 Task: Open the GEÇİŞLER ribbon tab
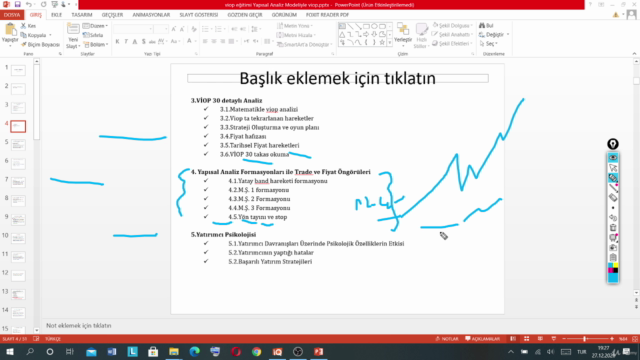point(112,15)
